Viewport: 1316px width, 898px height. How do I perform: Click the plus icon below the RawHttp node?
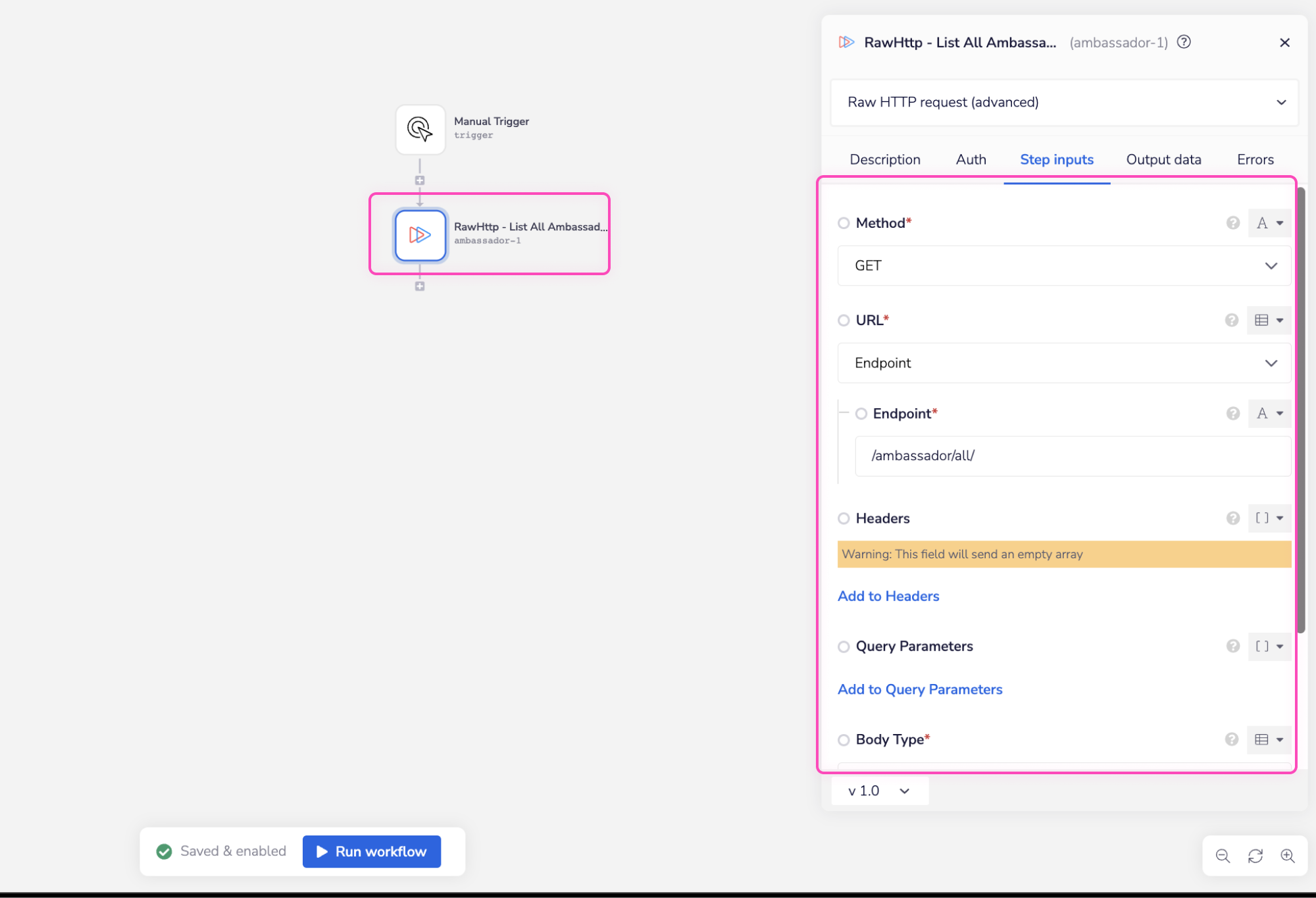[x=420, y=286]
